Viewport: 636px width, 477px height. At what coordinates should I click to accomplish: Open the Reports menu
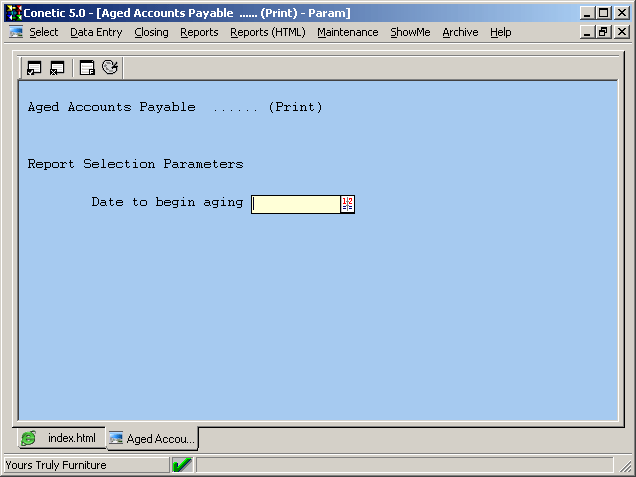click(x=199, y=32)
